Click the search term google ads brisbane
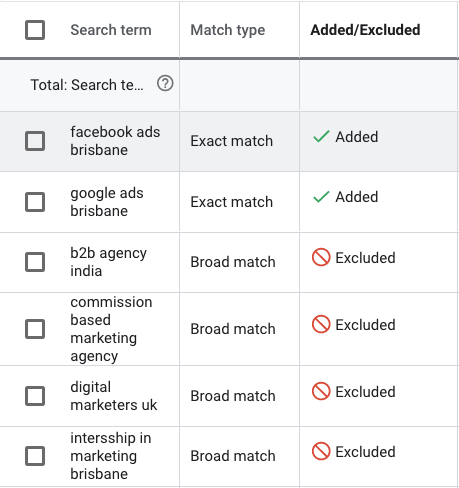 point(107,202)
